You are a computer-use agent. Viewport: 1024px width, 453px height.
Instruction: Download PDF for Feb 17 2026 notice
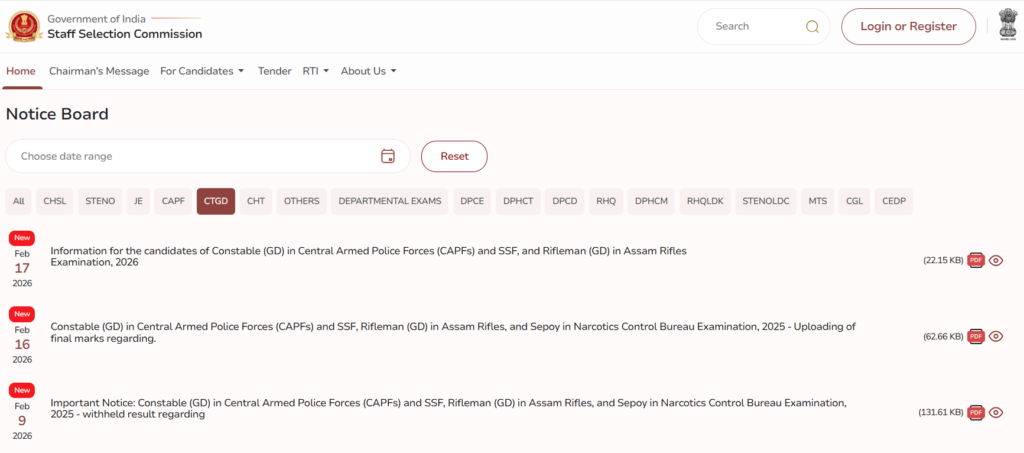coord(976,260)
